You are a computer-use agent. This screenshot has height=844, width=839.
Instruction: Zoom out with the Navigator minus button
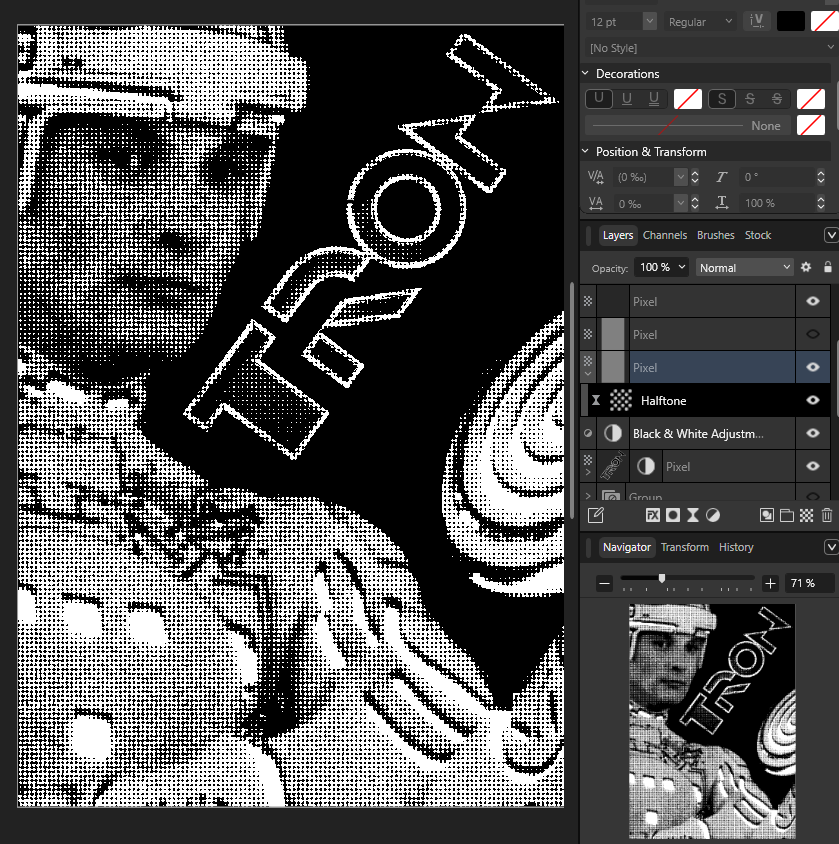tap(604, 583)
